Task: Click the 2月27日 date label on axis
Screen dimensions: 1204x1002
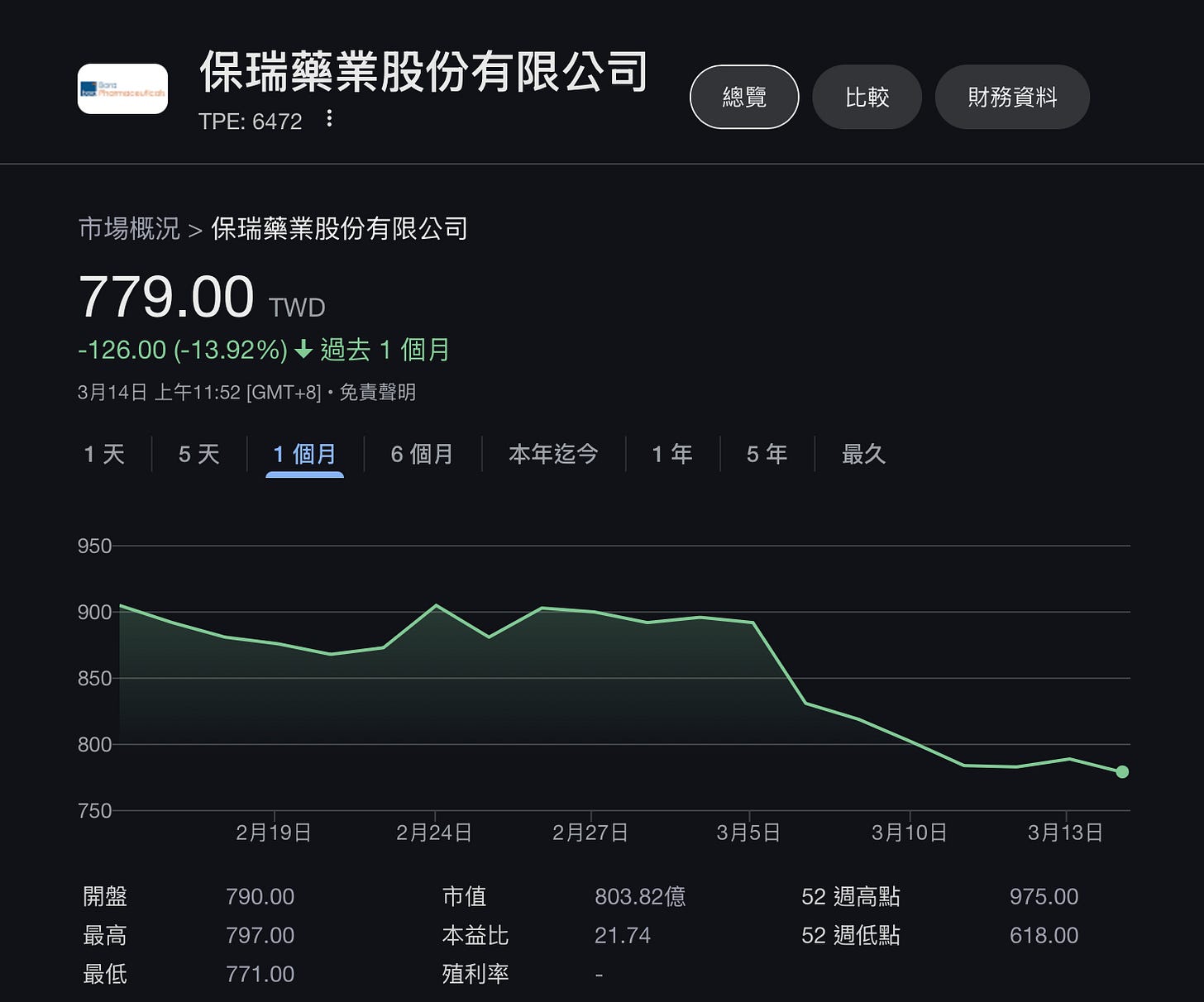Action: 590,833
